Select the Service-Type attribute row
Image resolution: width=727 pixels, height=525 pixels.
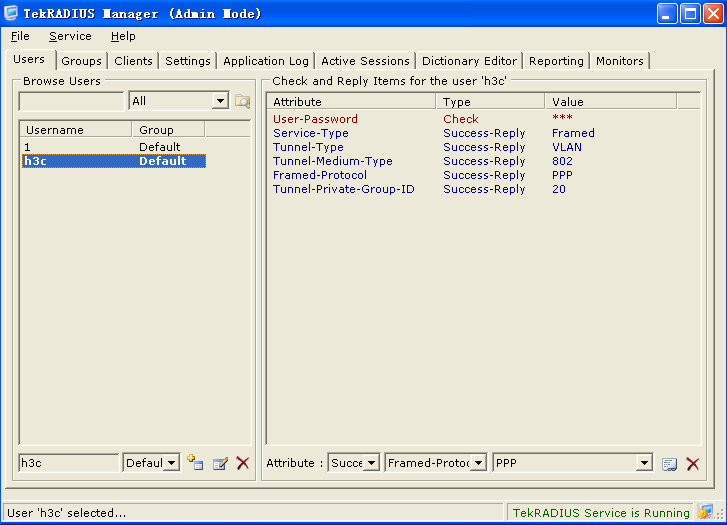point(472,133)
